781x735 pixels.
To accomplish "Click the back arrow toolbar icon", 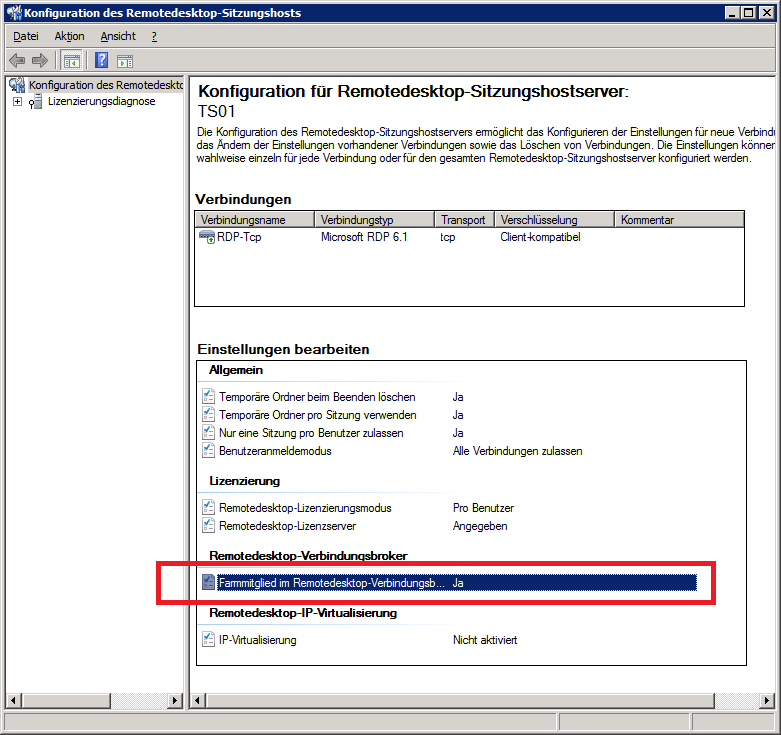I will coord(17,60).
